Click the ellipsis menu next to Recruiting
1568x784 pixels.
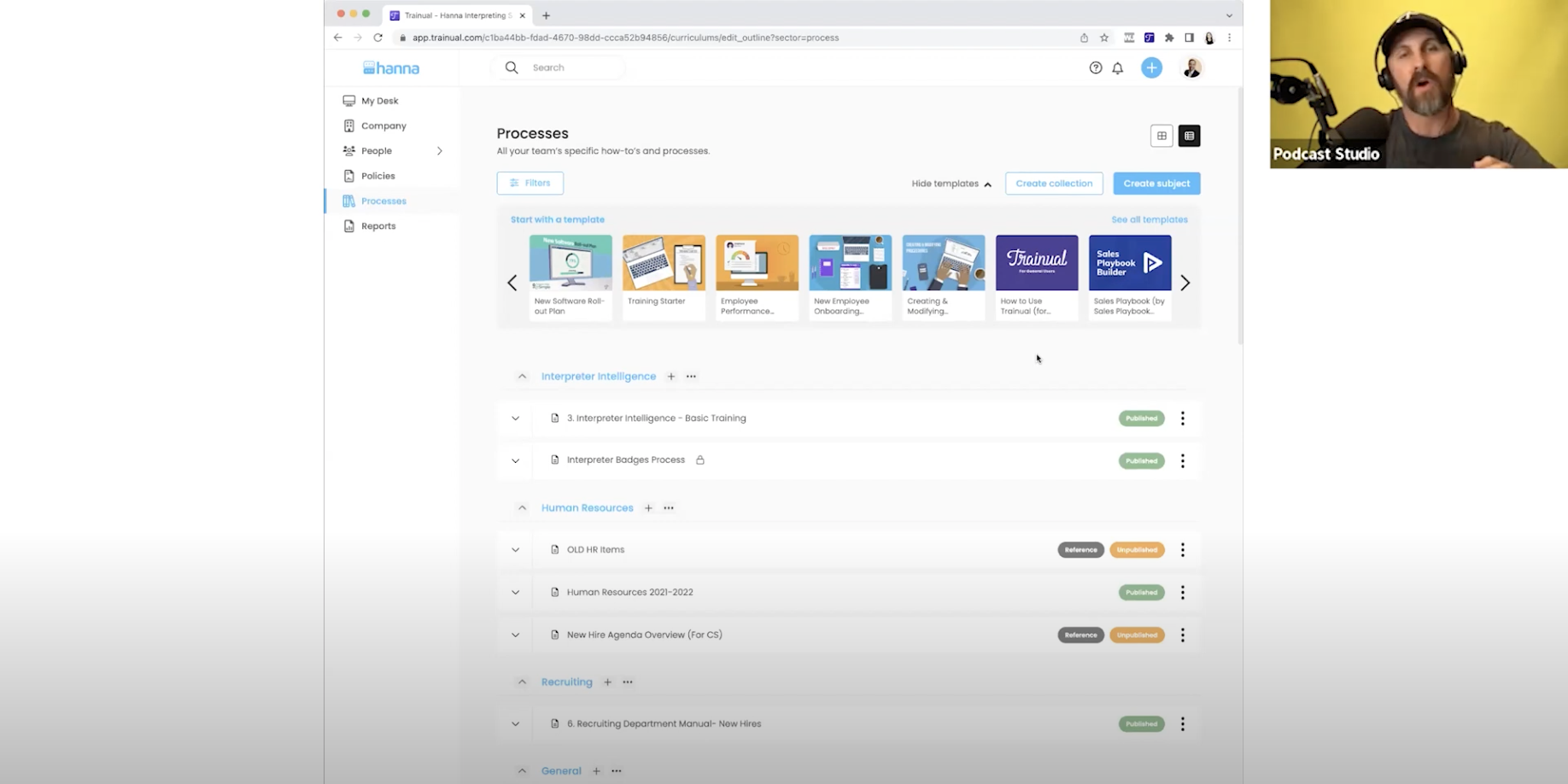point(628,682)
